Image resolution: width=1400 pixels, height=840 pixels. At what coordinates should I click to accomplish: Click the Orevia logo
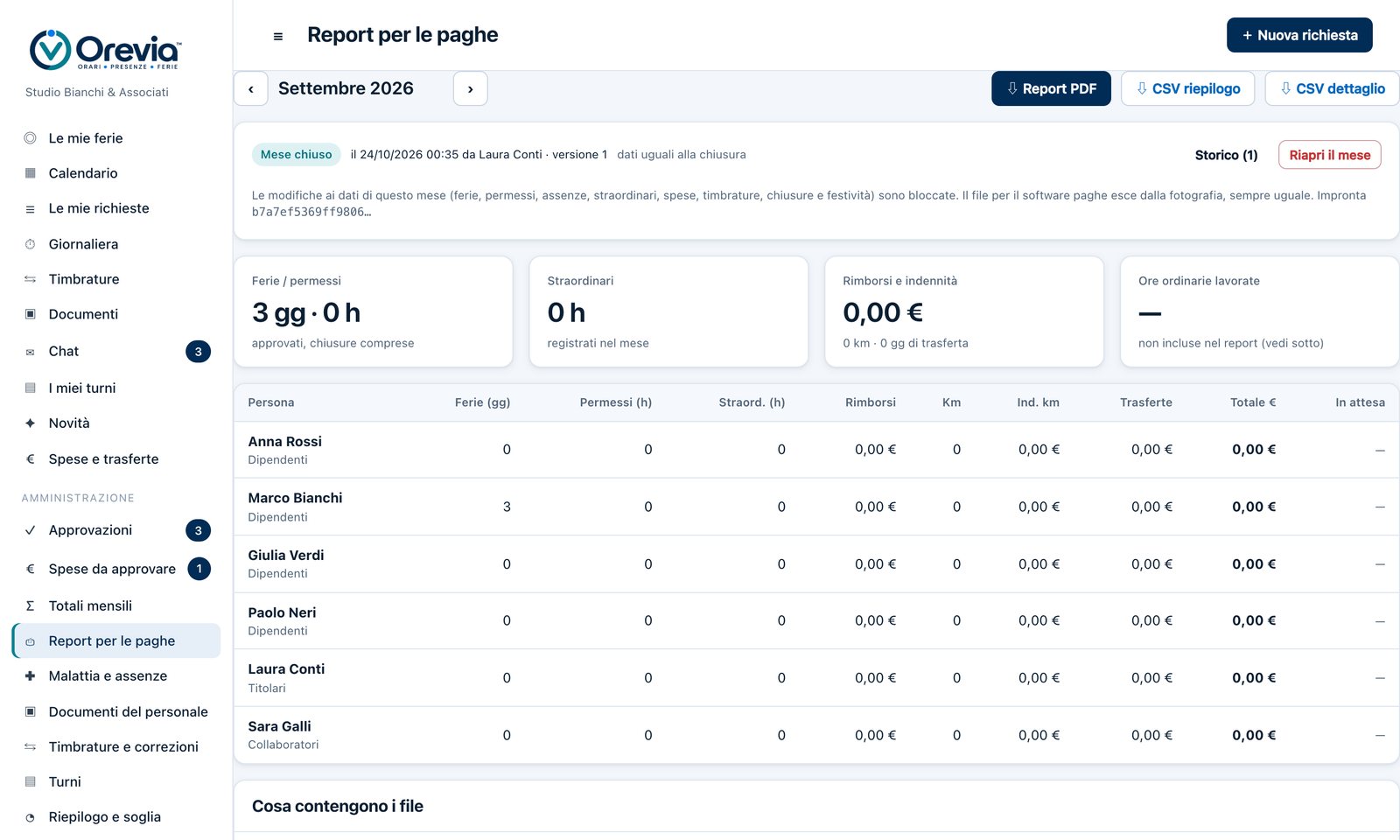tap(105, 50)
